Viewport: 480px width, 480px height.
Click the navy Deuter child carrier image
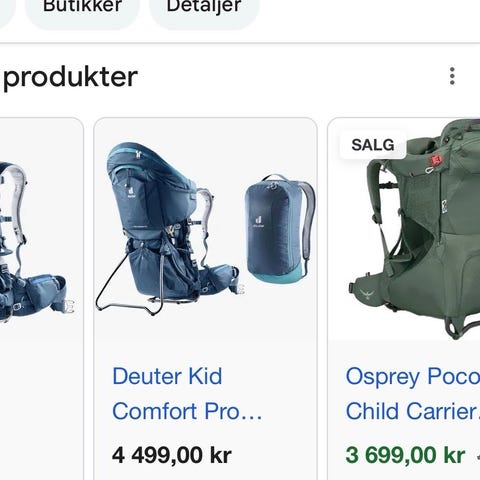[170, 228]
